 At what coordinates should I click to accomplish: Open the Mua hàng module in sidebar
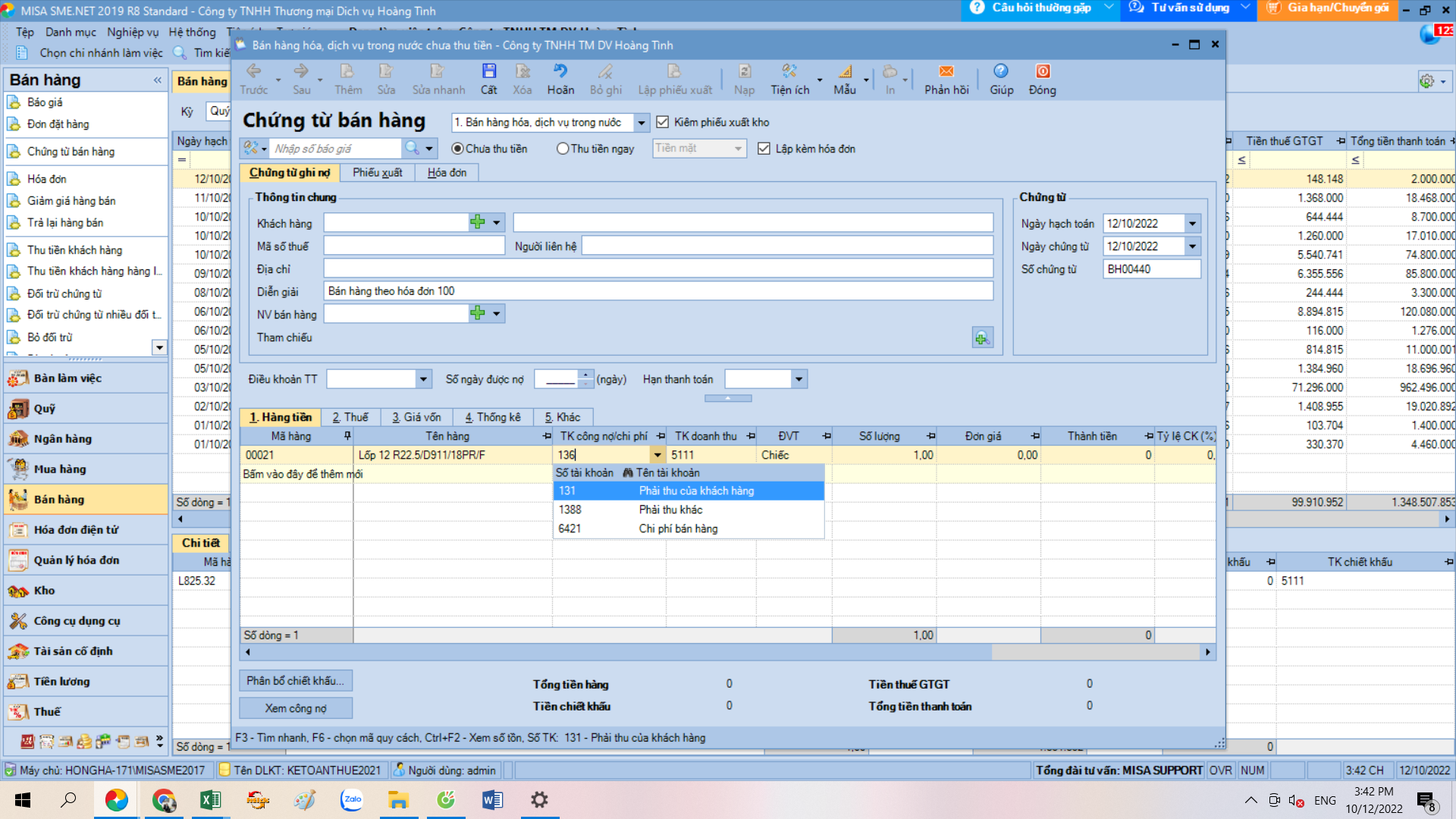86,469
